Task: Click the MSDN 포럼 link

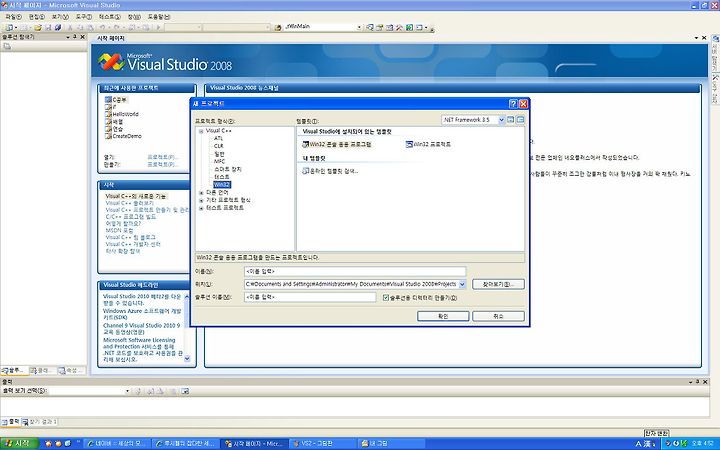Action: [119, 231]
